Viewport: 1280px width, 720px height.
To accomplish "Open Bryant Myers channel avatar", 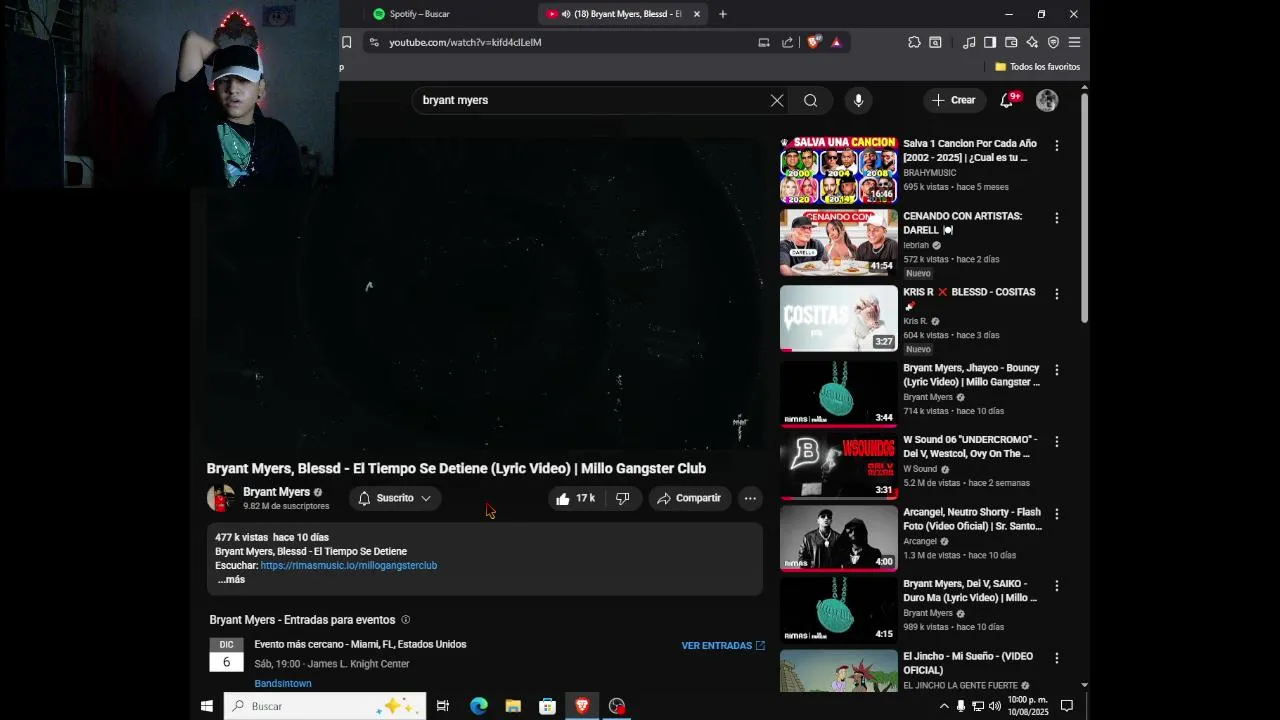I will pos(220,498).
